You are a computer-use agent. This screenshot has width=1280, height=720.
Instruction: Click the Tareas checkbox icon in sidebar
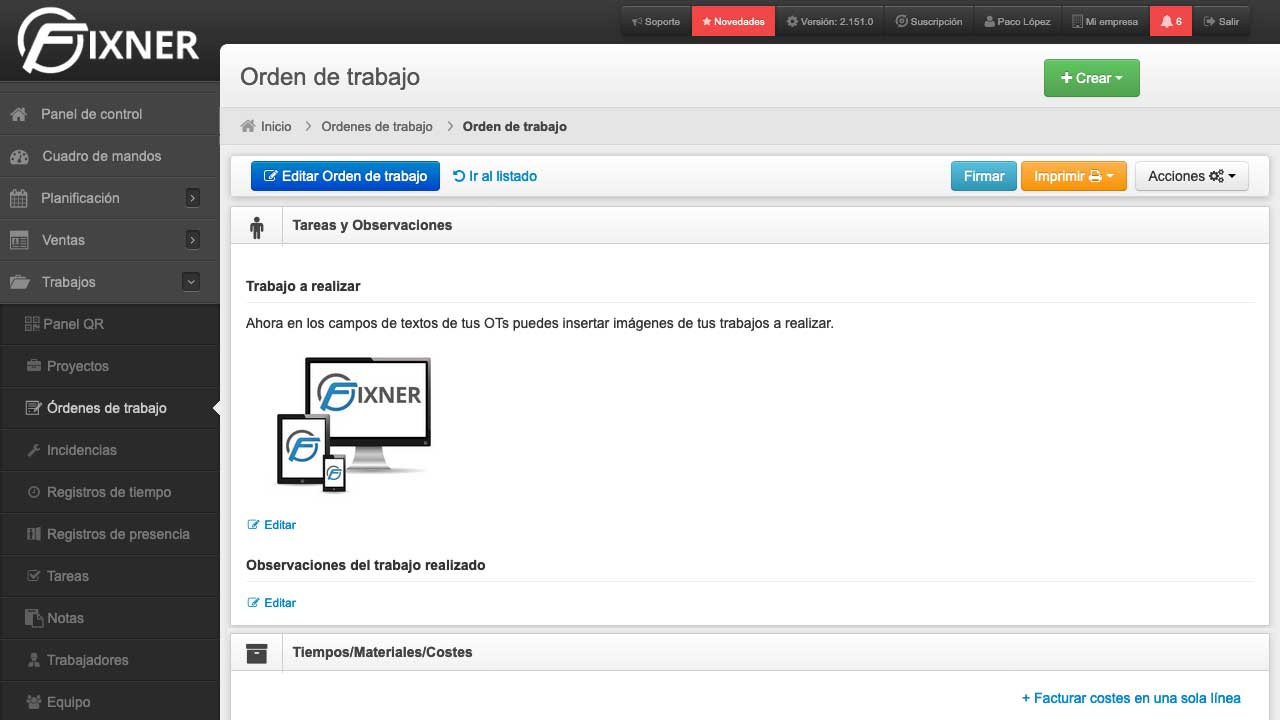tap(33, 576)
